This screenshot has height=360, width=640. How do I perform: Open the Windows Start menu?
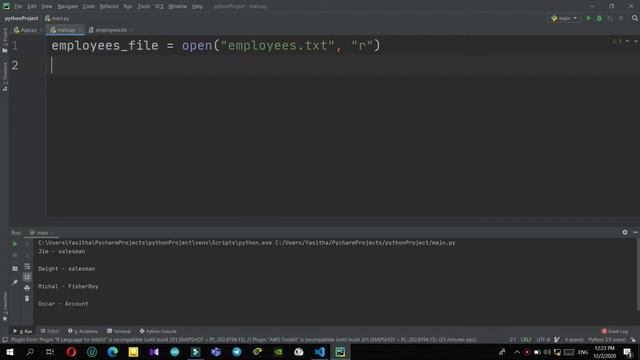coord(10,352)
